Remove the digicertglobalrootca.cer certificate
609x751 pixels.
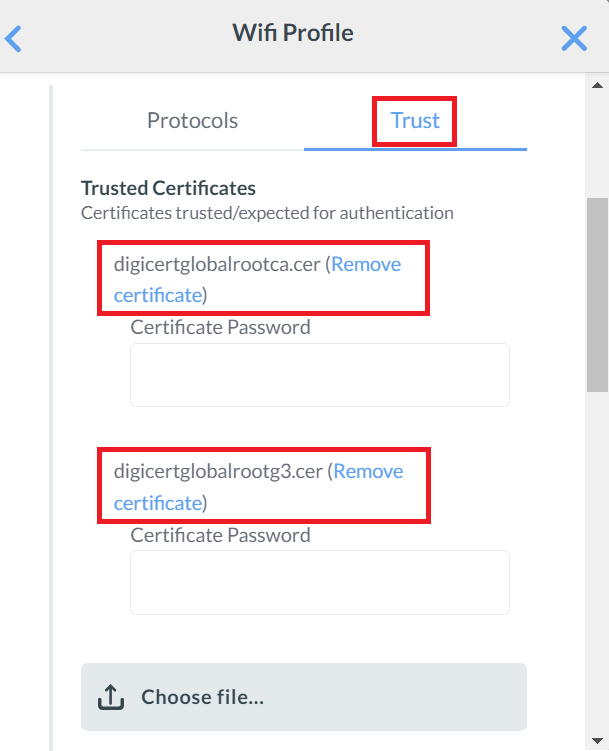pyautogui.click(x=366, y=265)
